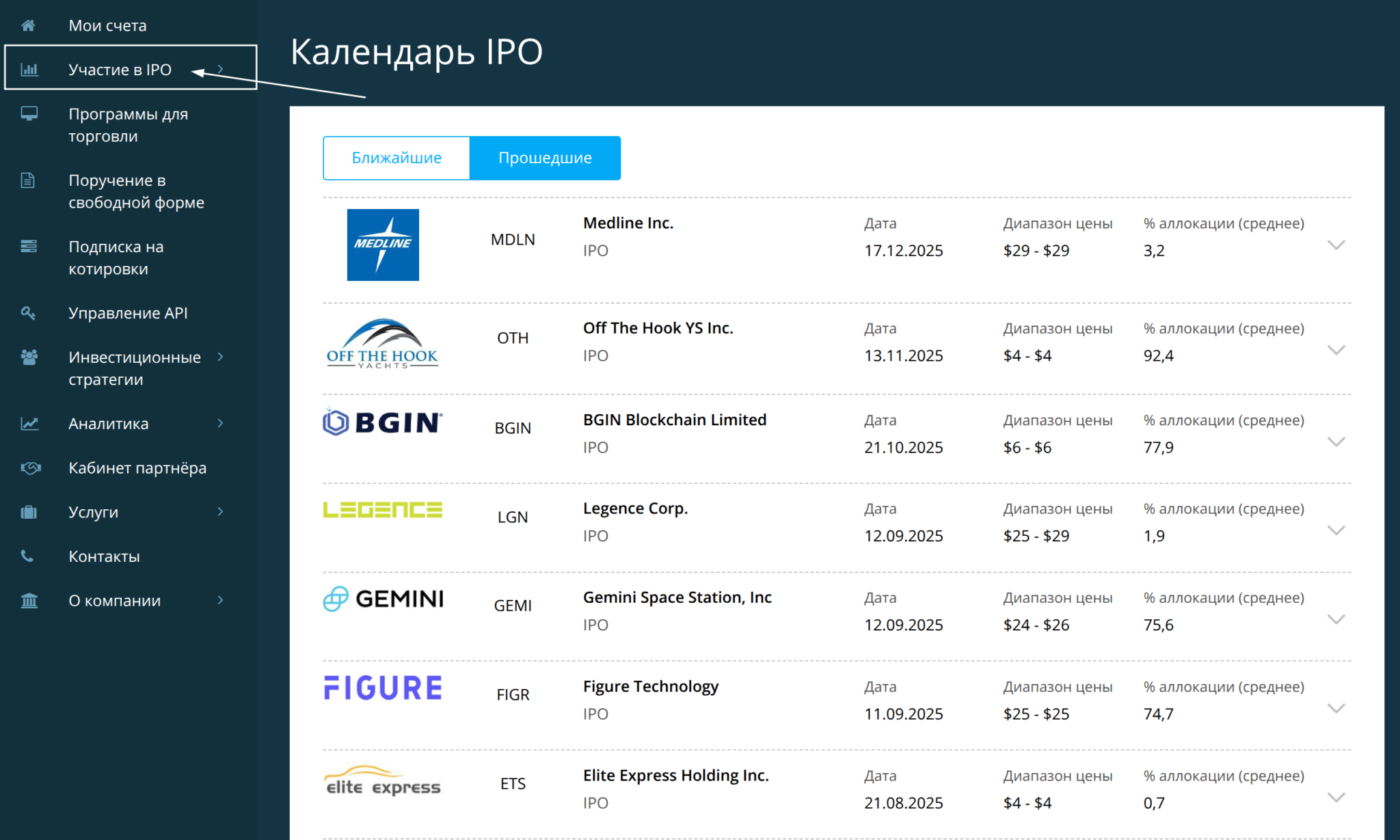Expand the Аналитика submenu arrow
This screenshot has height=840, width=1400.
click(220, 424)
